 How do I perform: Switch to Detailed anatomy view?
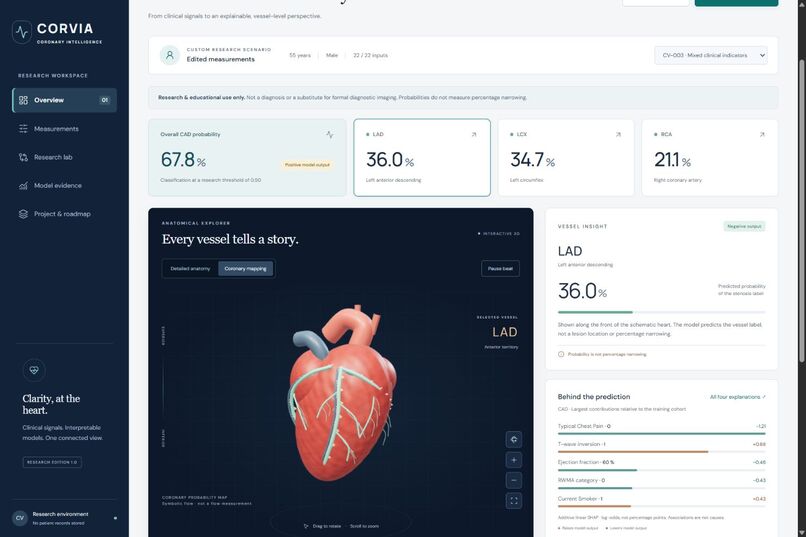tap(190, 269)
